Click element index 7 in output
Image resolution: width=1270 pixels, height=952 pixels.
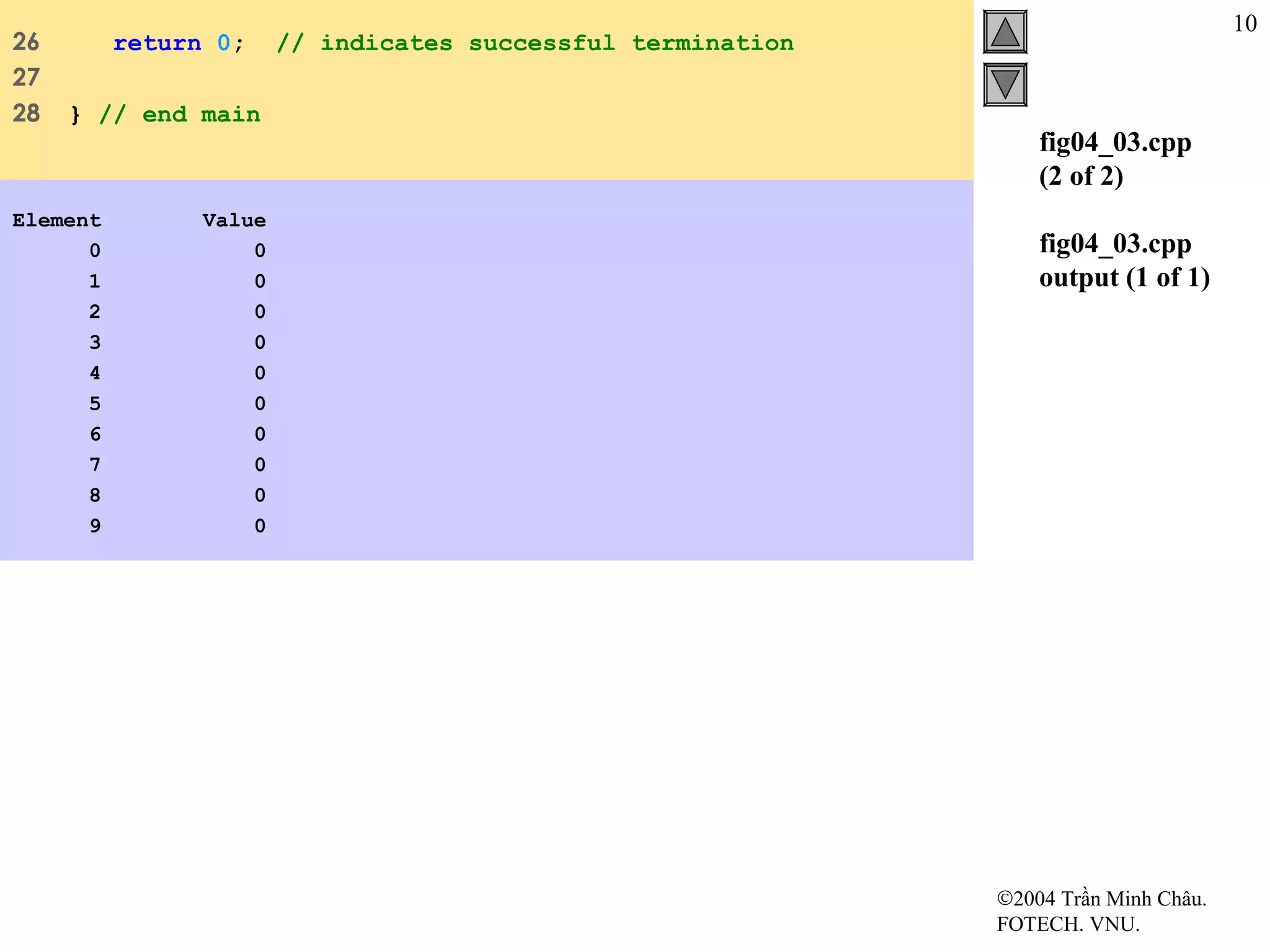click(x=95, y=465)
